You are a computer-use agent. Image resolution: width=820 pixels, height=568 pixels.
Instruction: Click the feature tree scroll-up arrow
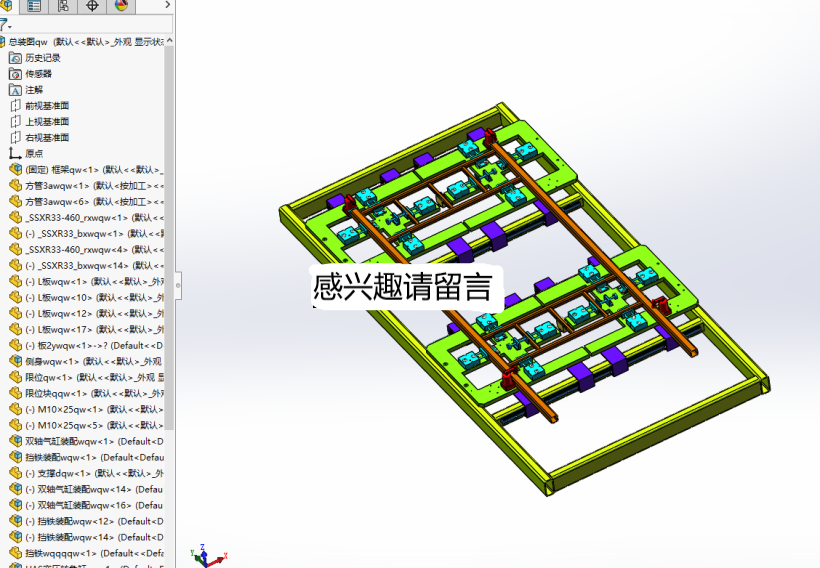(169, 41)
